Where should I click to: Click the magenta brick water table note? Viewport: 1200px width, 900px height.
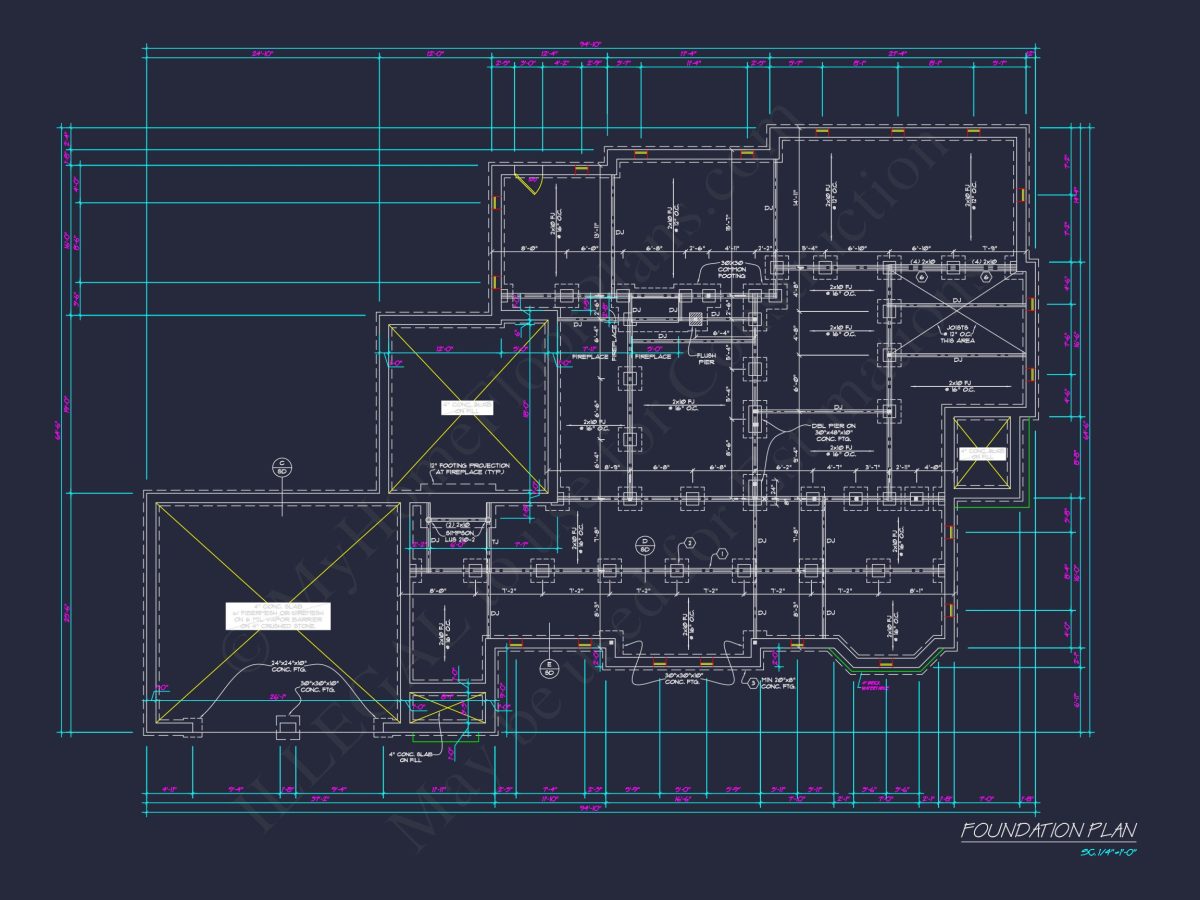tap(874, 684)
